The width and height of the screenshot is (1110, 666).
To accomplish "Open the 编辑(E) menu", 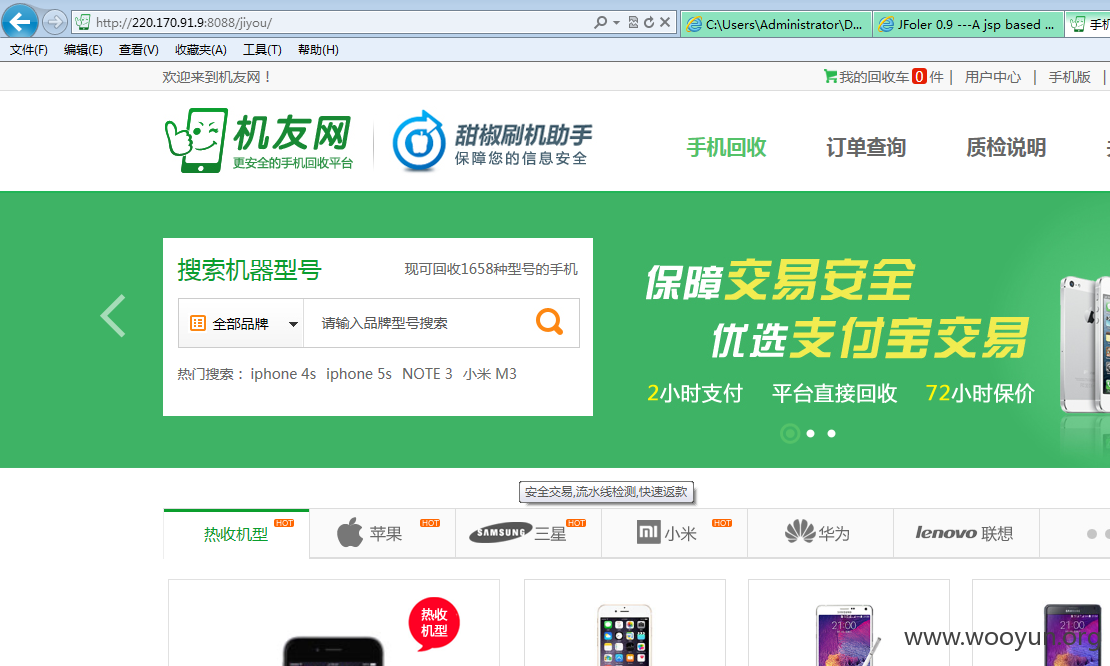I will (83, 50).
